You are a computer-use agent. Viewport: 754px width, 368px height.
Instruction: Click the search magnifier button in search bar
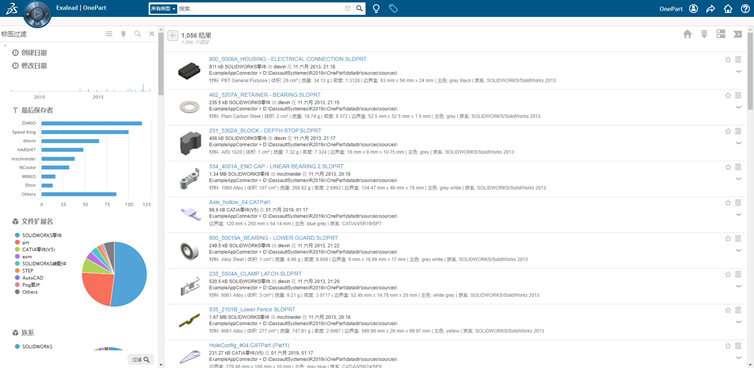click(359, 9)
